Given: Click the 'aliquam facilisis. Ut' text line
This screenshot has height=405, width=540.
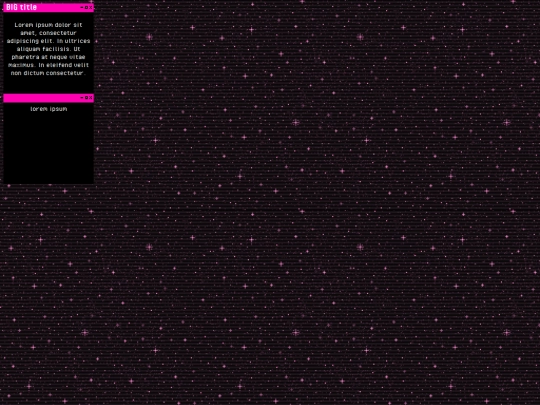Looking at the screenshot, I should (48, 49).
